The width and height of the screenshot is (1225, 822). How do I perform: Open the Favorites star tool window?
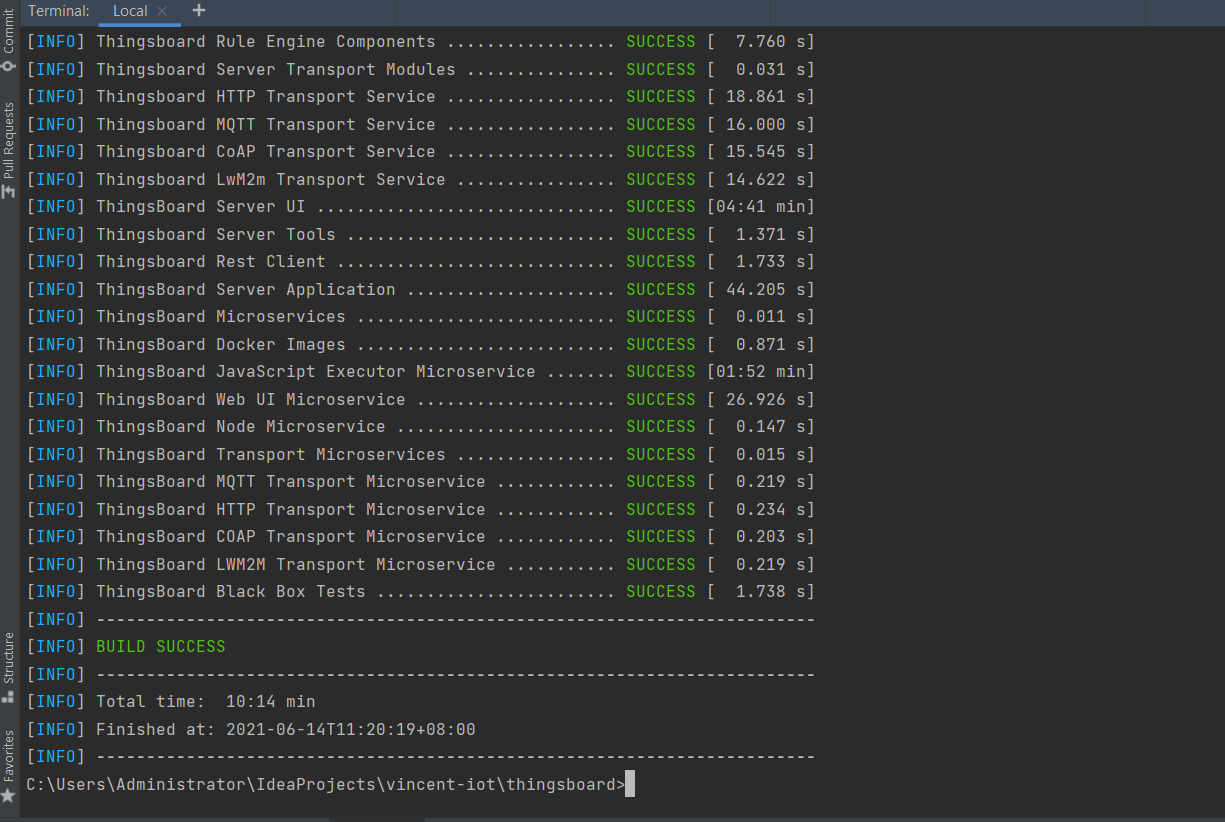point(9,767)
